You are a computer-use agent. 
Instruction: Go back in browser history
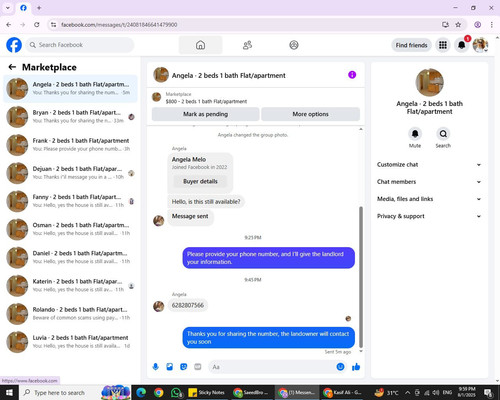click(9, 25)
